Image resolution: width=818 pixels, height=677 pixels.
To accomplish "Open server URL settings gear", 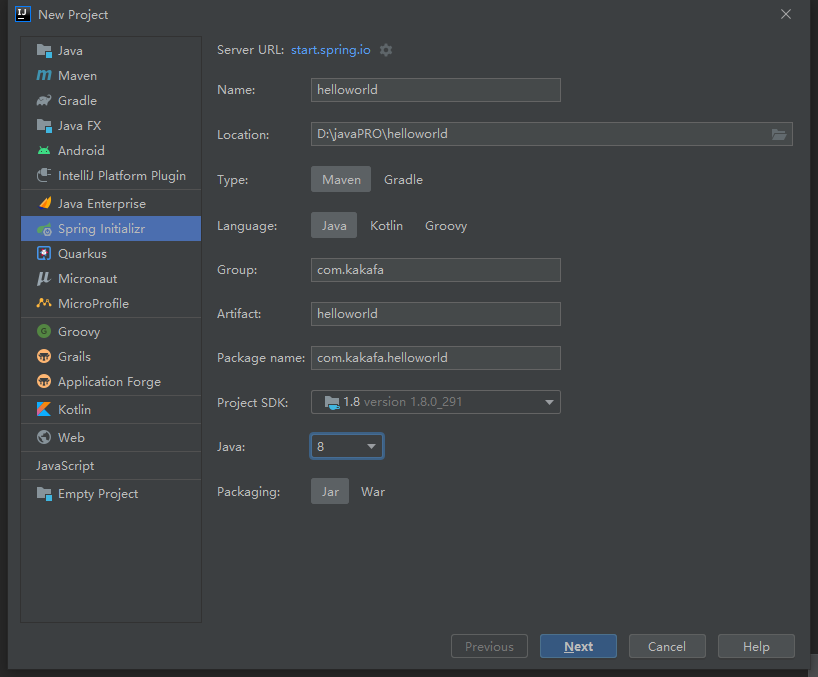I will (x=386, y=50).
